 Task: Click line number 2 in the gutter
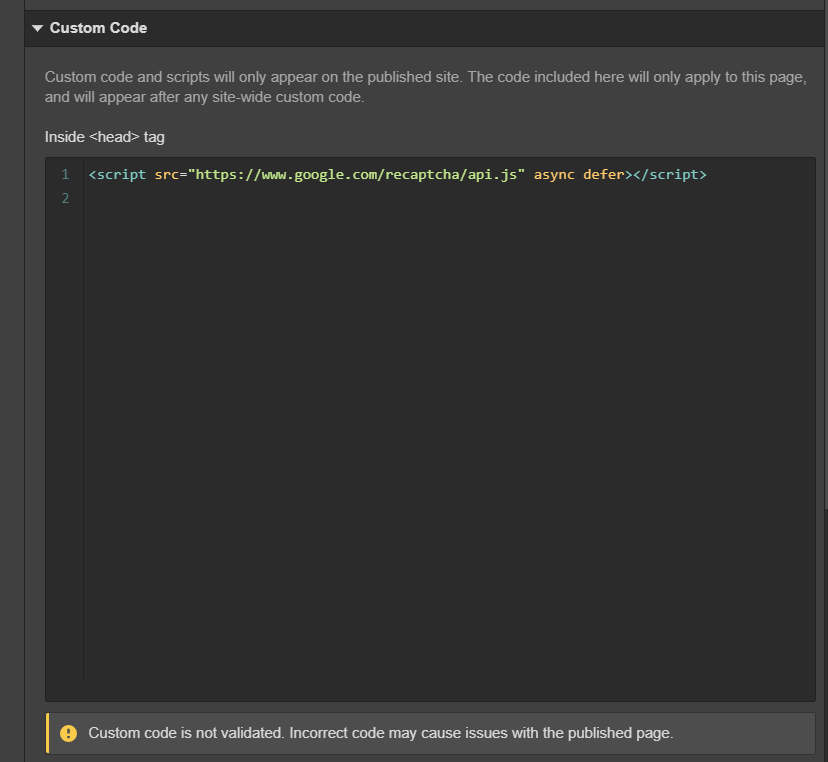tap(65, 199)
